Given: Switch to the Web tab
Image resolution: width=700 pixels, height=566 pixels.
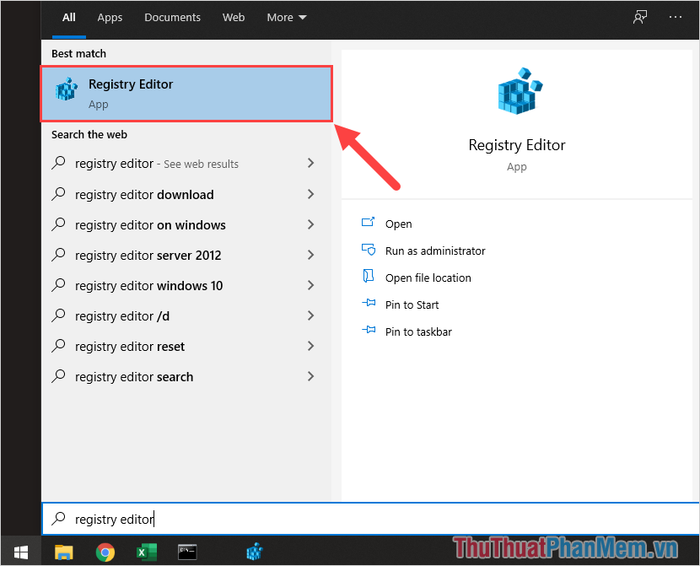Looking at the screenshot, I should 233,17.
